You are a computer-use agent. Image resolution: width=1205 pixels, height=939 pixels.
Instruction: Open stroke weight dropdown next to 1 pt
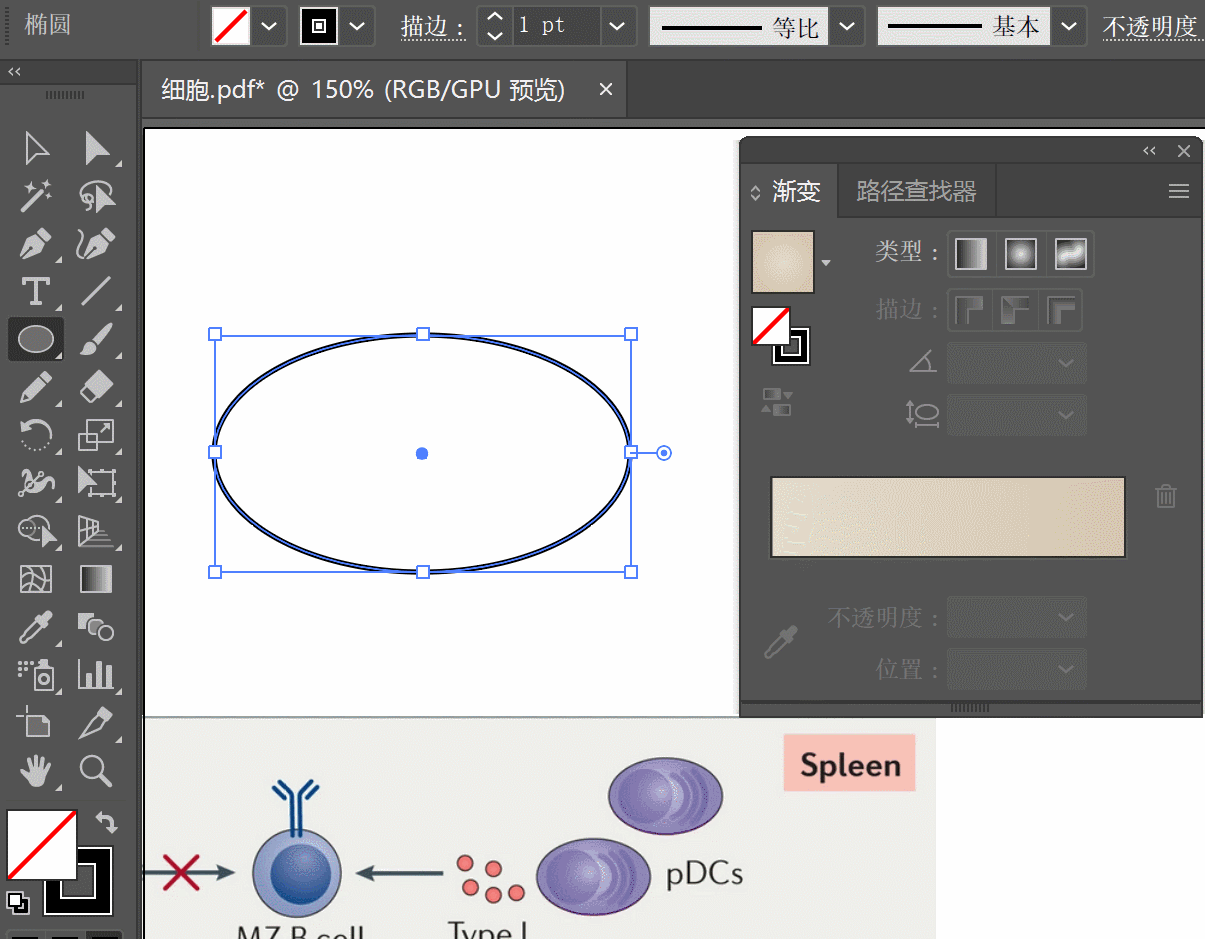[618, 26]
